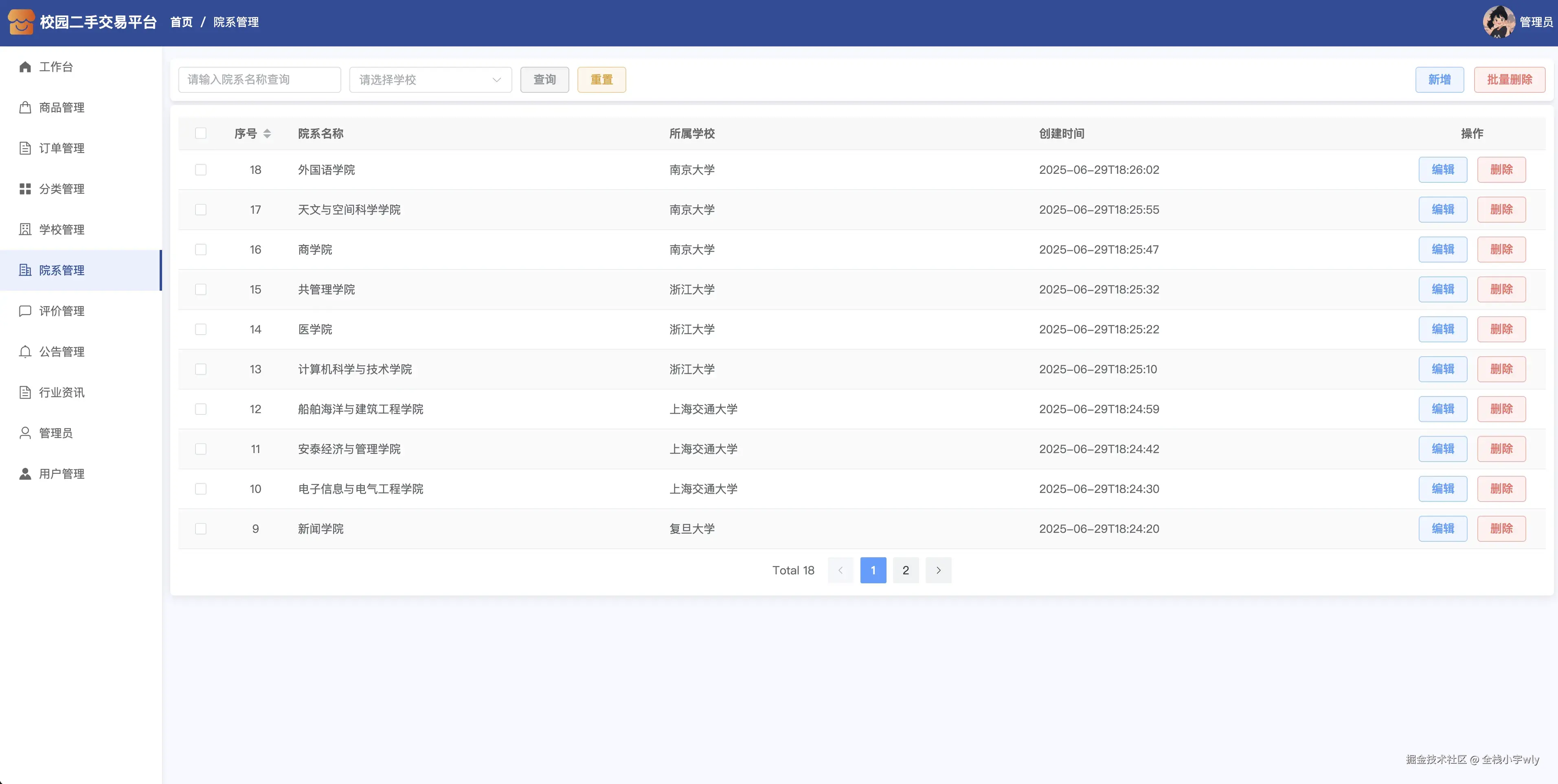Go to next page arrow in pagination
The height and width of the screenshot is (784, 1558).
(938, 570)
